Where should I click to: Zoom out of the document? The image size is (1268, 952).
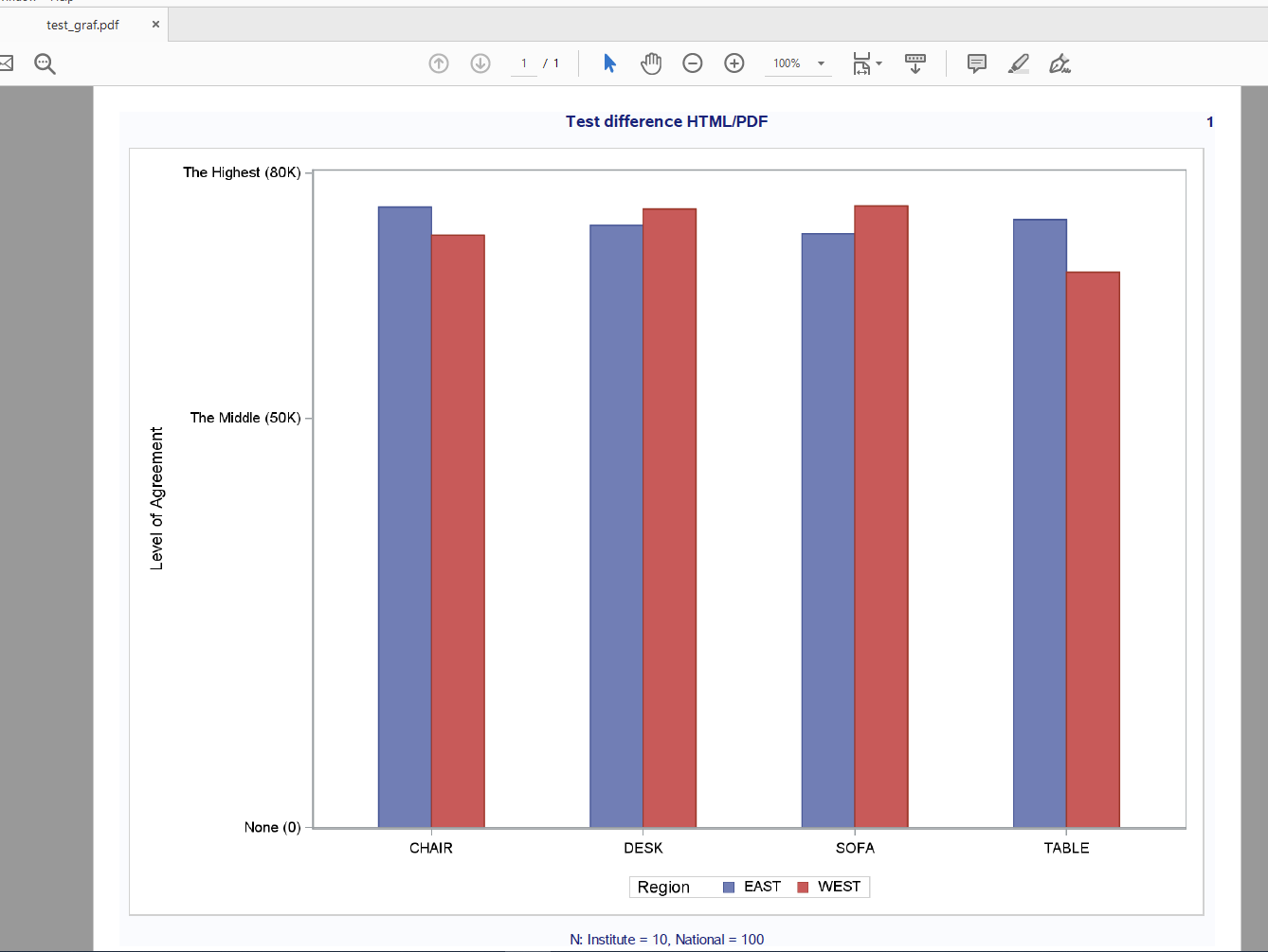693,63
